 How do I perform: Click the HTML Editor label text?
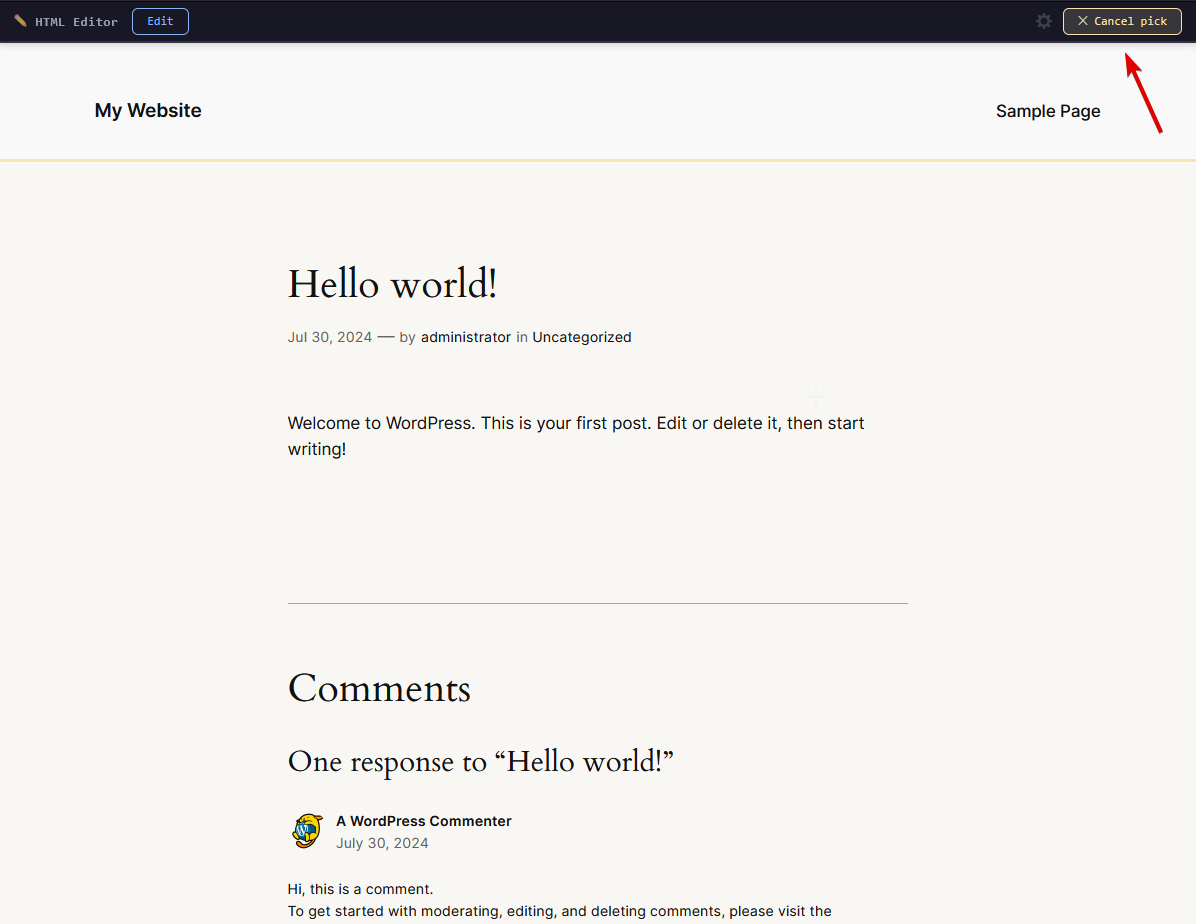pyautogui.click(x=76, y=21)
